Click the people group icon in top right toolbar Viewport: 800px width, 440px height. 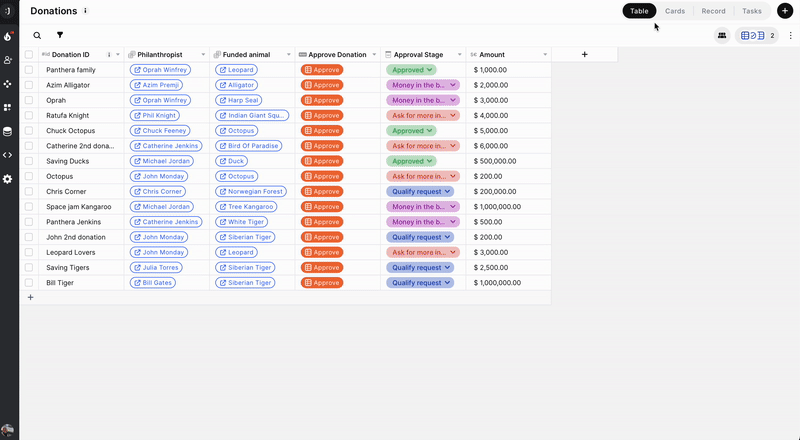pyautogui.click(x=722, y=36)
